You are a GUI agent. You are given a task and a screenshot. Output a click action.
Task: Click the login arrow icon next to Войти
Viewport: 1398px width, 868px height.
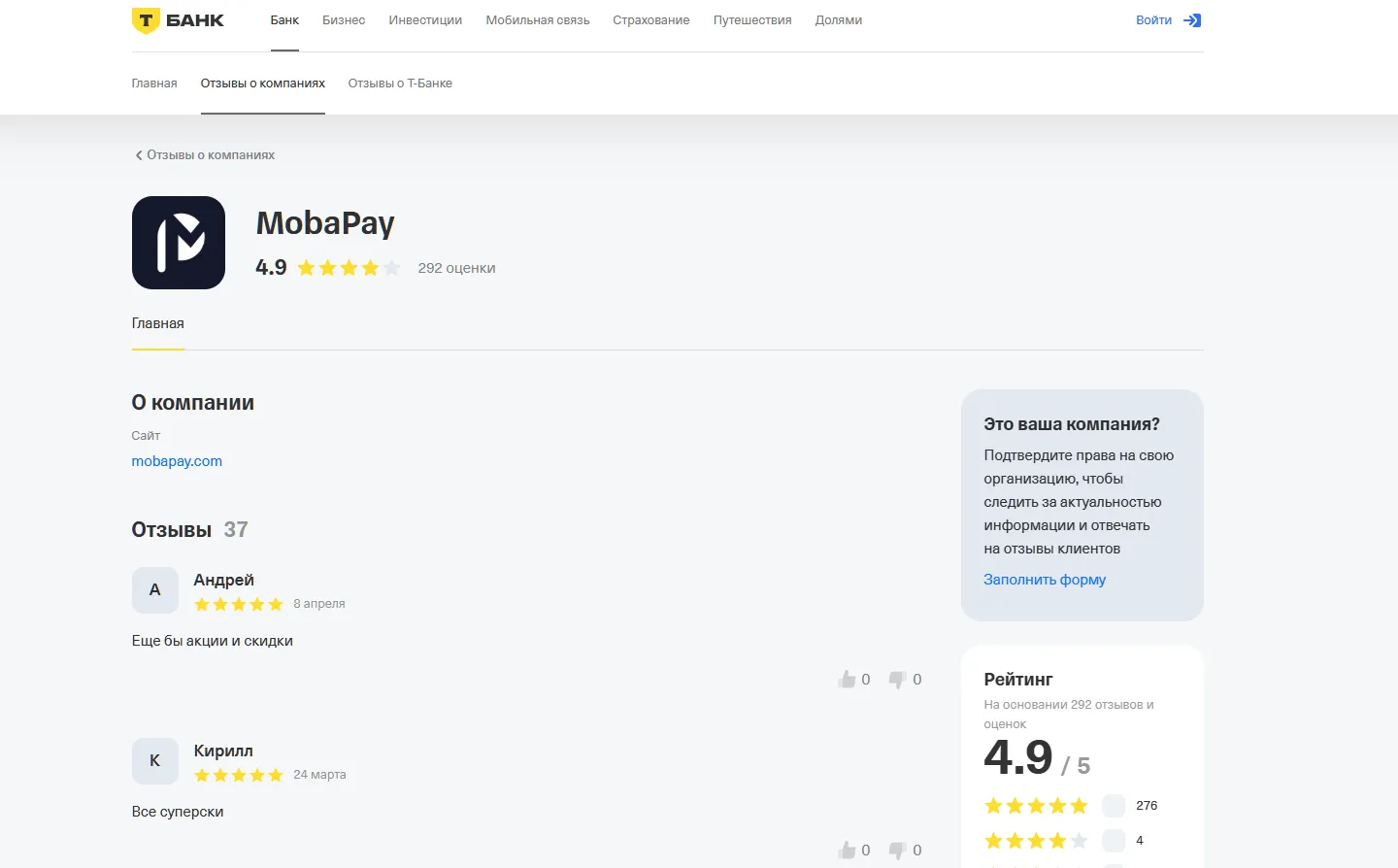pos(1192,20)
